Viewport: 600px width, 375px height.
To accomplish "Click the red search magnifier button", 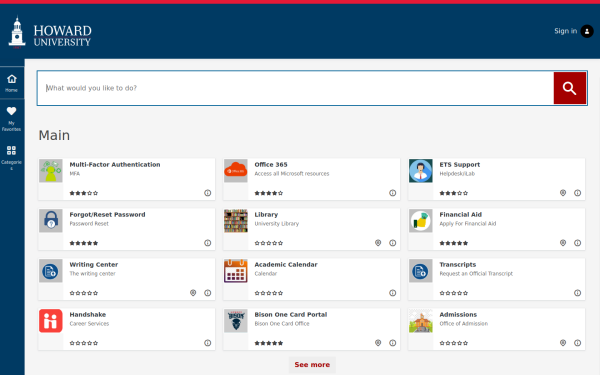I will tap(569, 88).
